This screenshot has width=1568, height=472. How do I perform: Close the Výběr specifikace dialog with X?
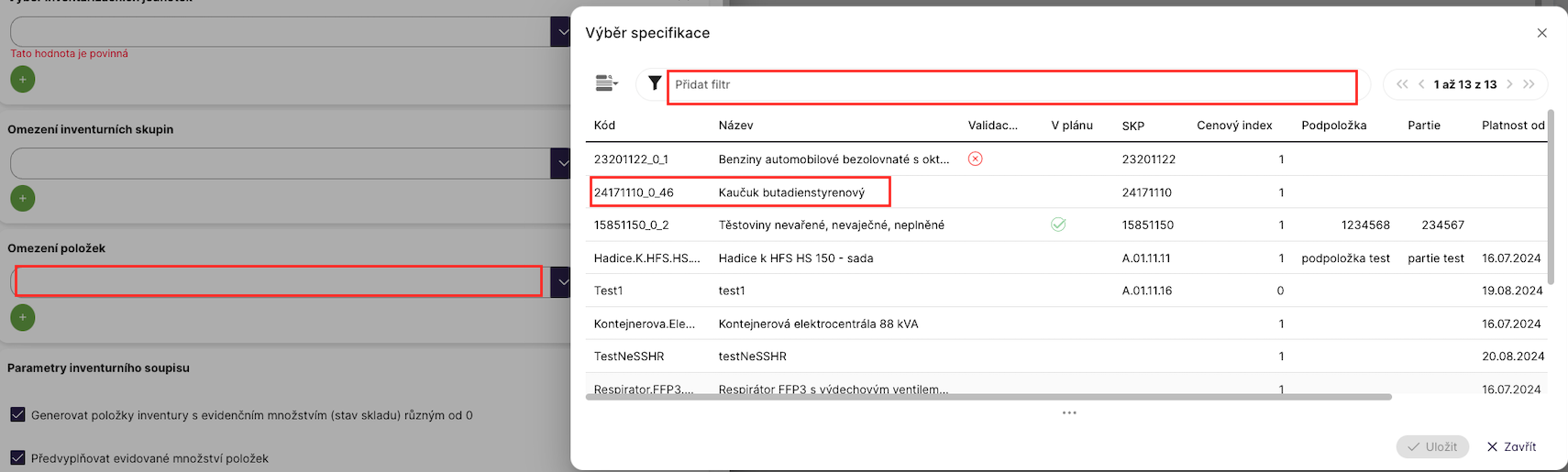click(x=1541, y=33)
